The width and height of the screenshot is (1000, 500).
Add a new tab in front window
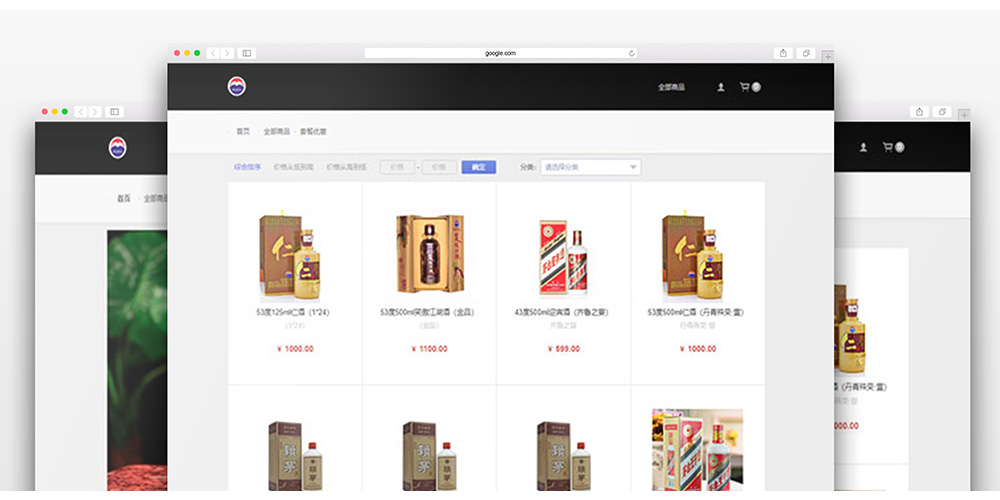coord(828,57)
